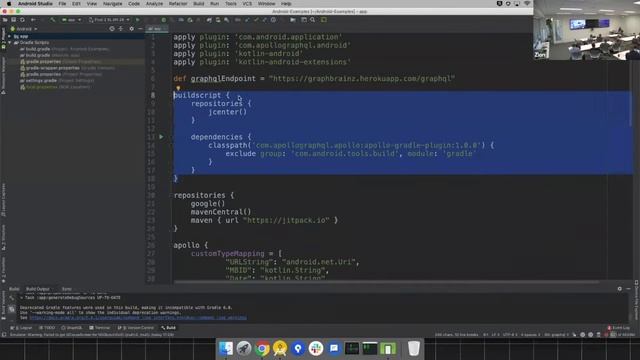The image size is (640, 360).
Task: Click the Select Opened File target icon
Action: 112,29
